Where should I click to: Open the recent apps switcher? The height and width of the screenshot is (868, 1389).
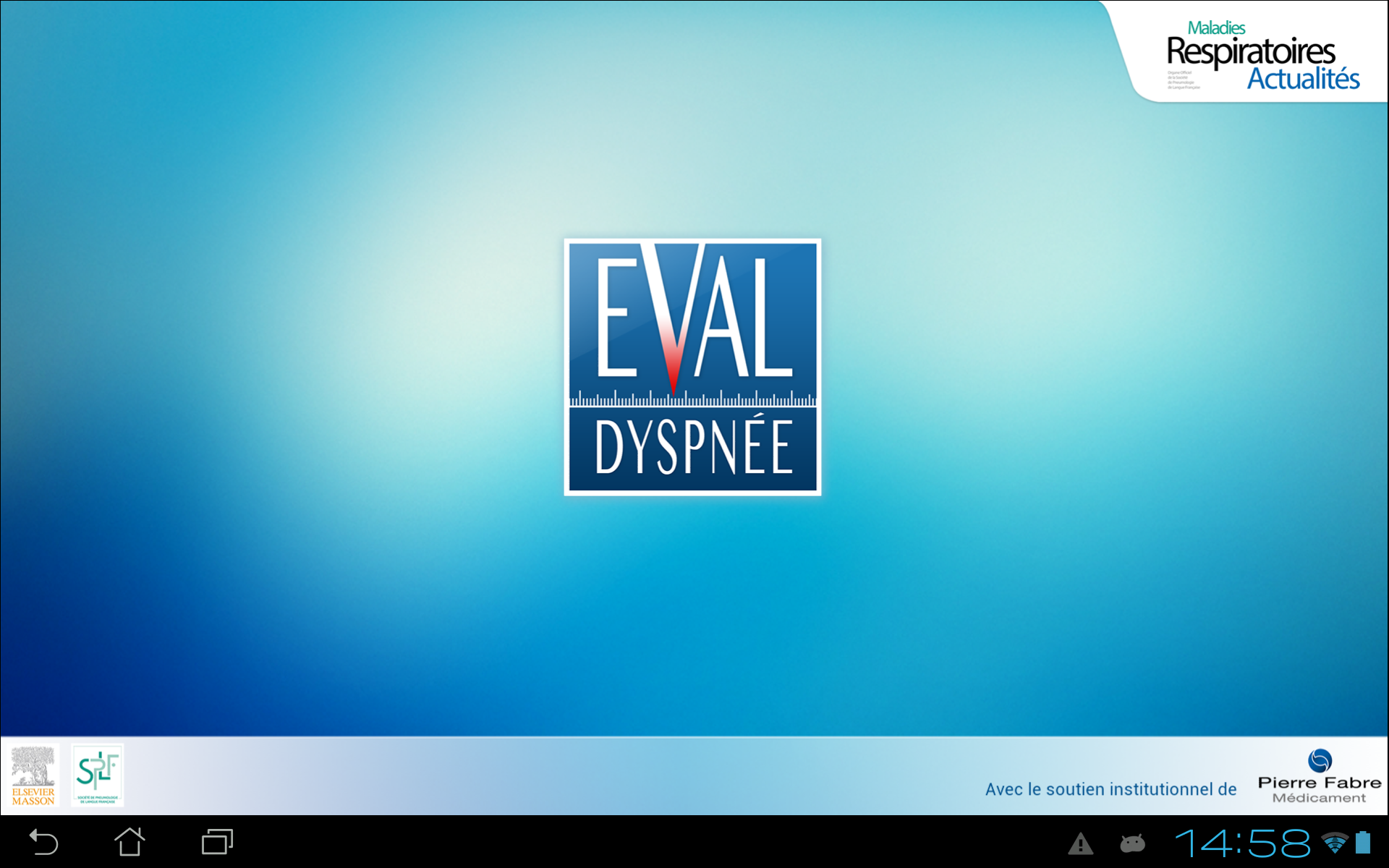tap(217, 843)
